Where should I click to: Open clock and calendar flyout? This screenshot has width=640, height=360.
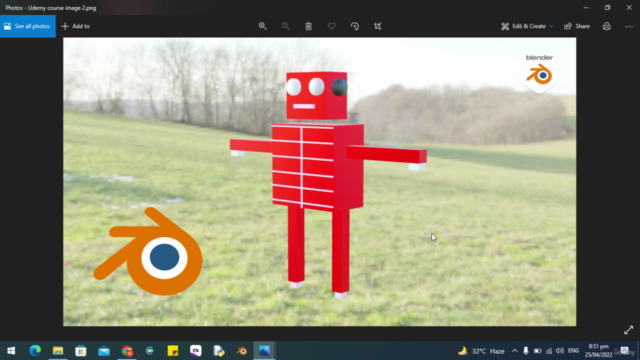[x=598, y=351]
